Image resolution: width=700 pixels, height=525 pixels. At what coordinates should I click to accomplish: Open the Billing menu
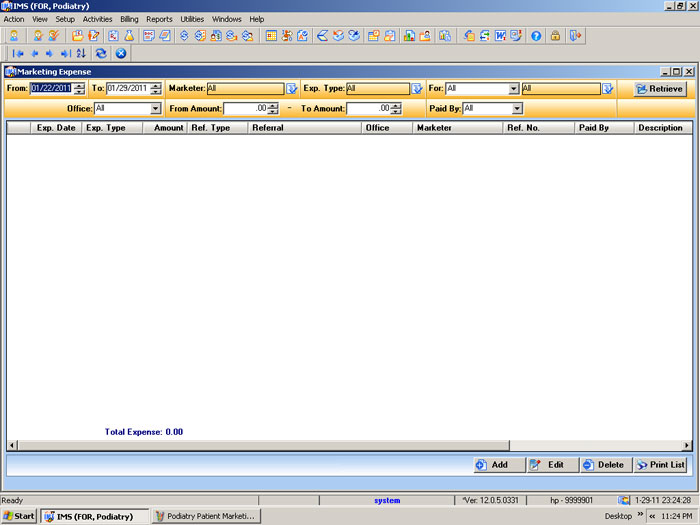pos(129,19)
